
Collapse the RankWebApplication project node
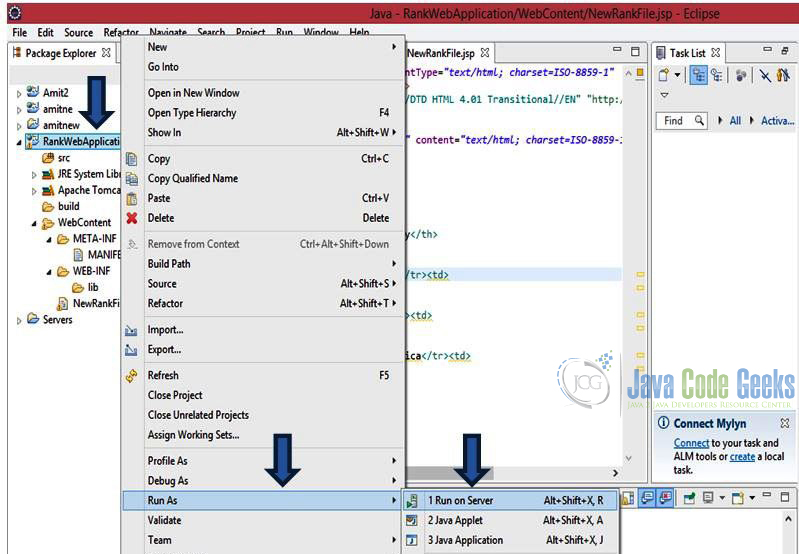[x=19, y=142]
